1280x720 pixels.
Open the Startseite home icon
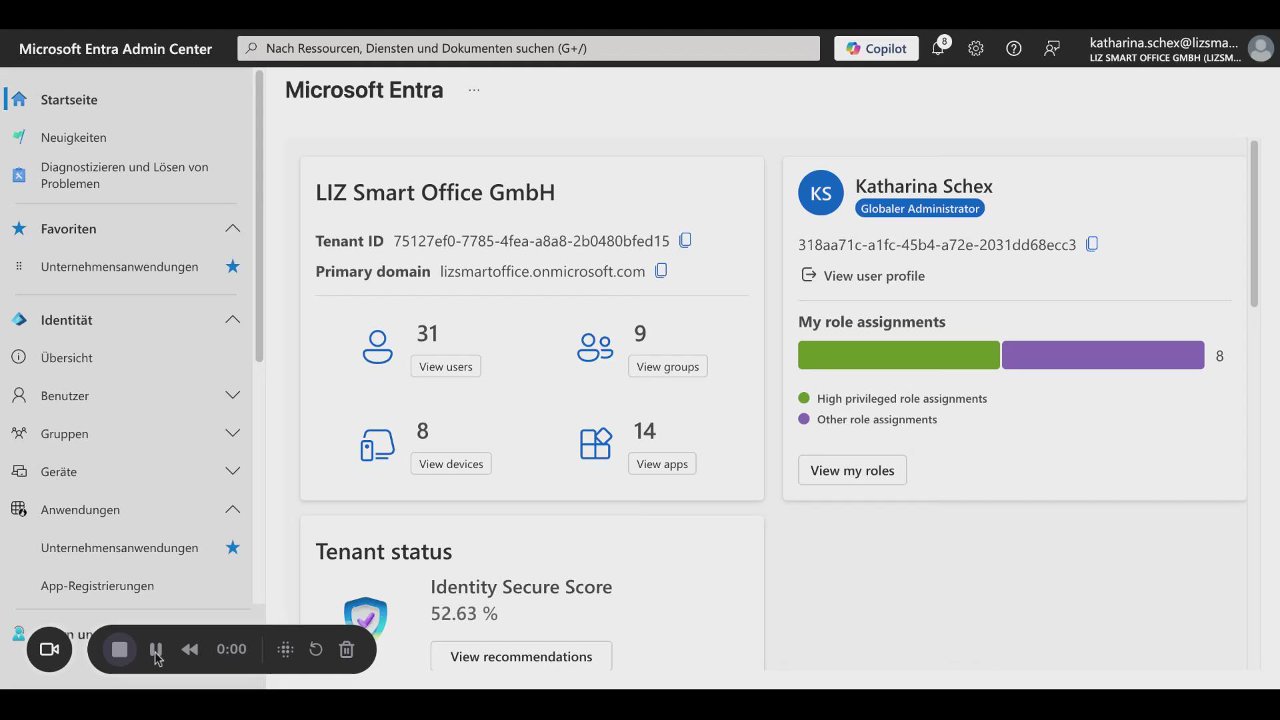19,99
